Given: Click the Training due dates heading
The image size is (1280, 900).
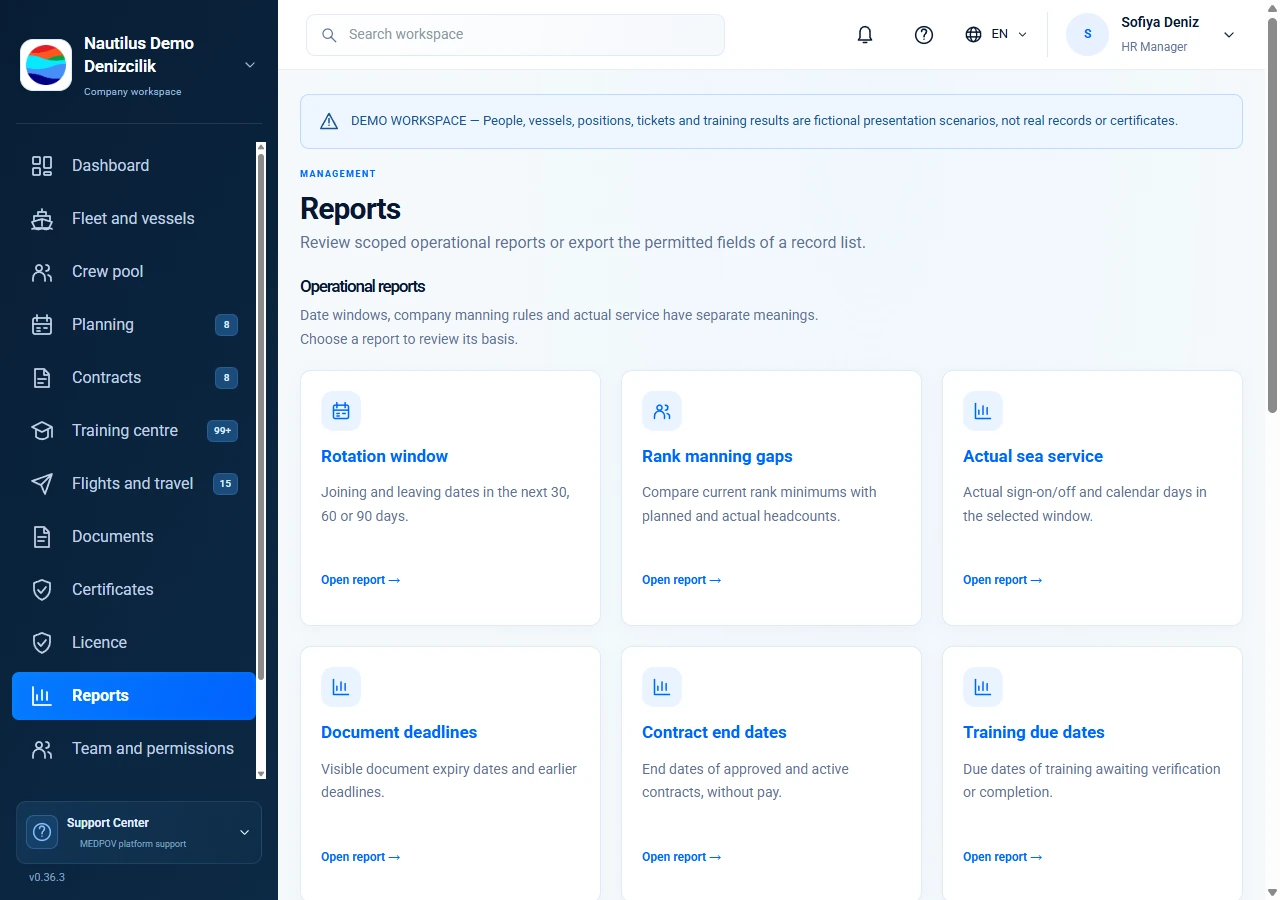Looking at the screenshot, I should [x=1033, y=732].
